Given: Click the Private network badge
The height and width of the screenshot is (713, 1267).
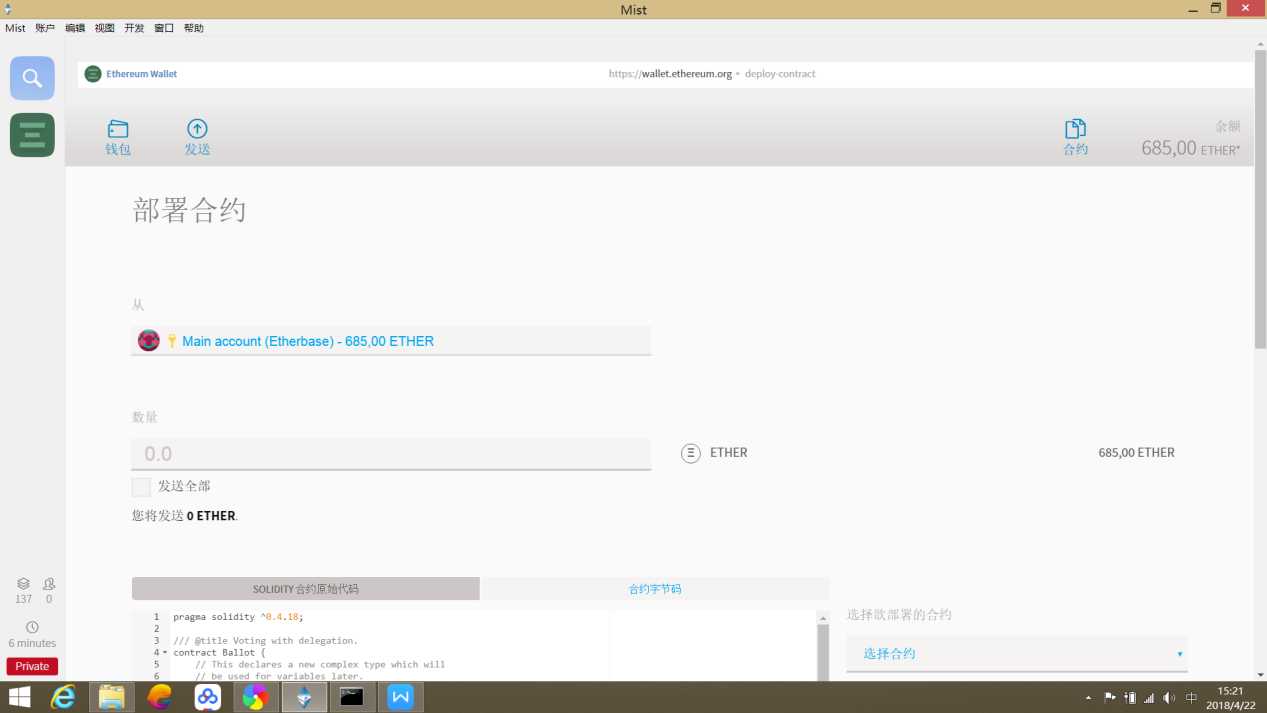Looking at the screenshot, I should 32,666.
